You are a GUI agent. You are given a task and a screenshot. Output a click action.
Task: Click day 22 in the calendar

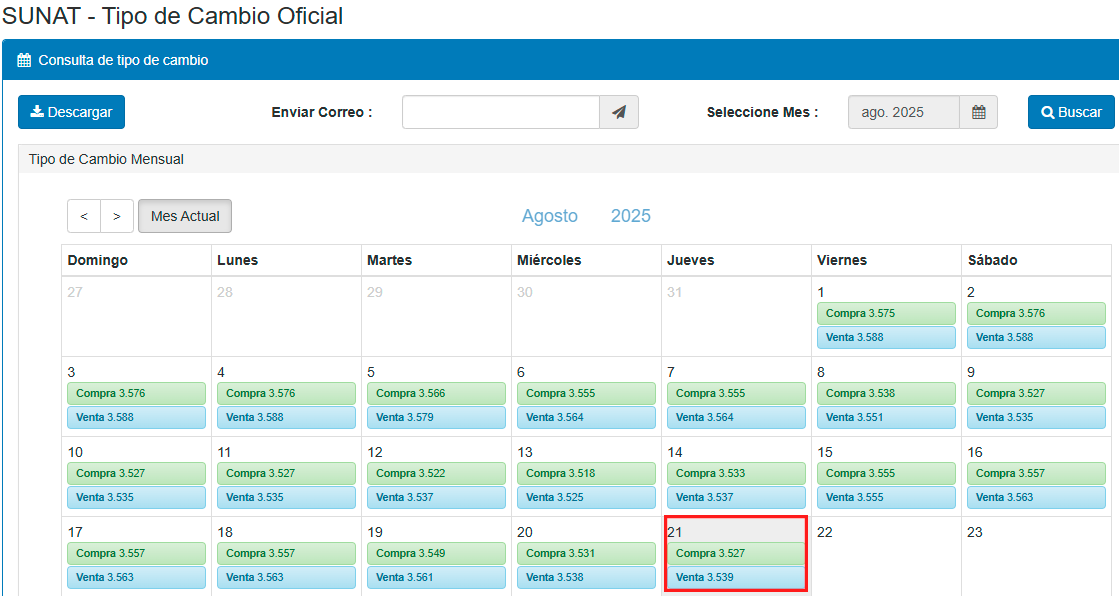coord(824,532)
